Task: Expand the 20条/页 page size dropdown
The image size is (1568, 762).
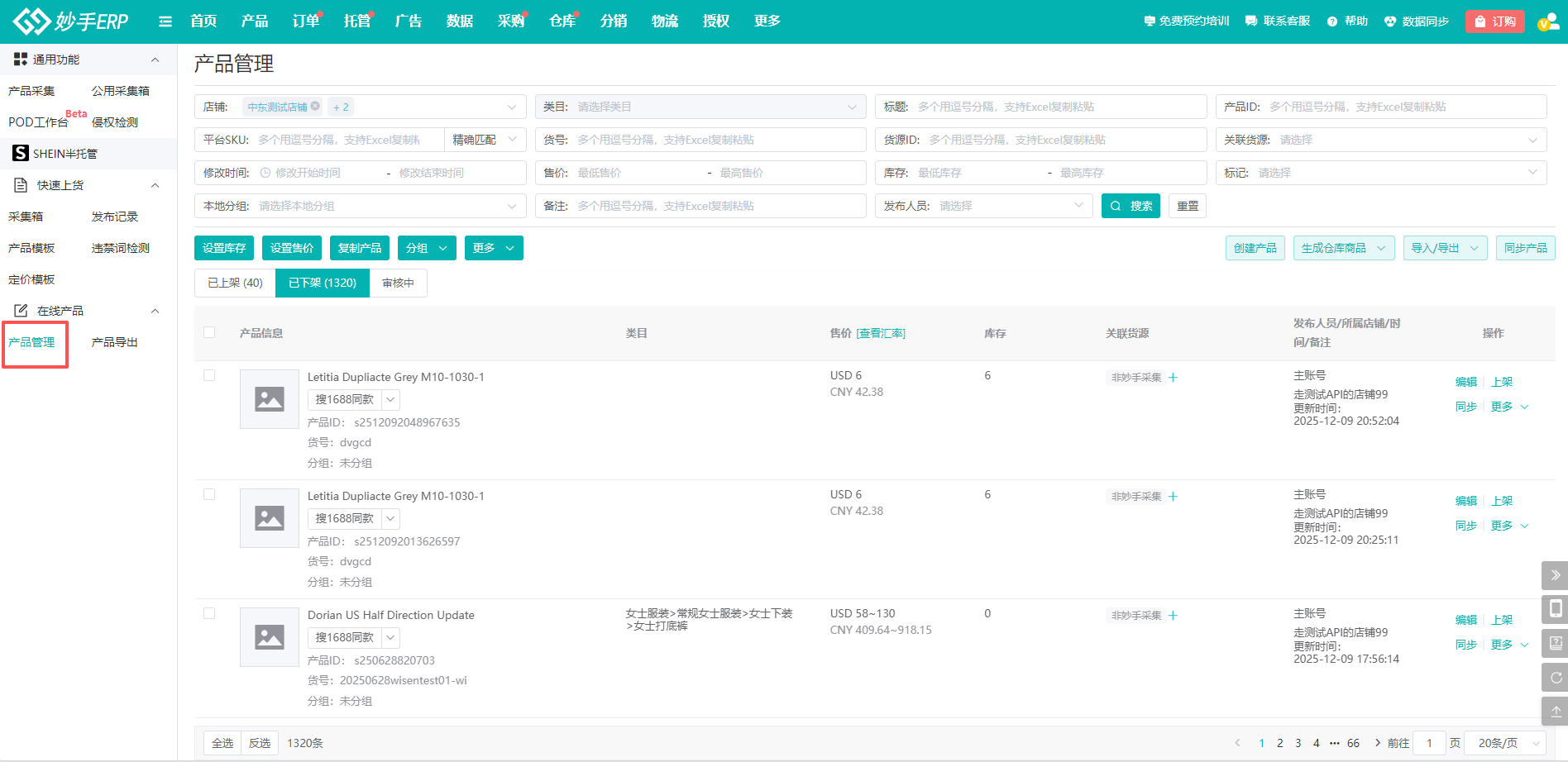Action: tap(1505, 743)
